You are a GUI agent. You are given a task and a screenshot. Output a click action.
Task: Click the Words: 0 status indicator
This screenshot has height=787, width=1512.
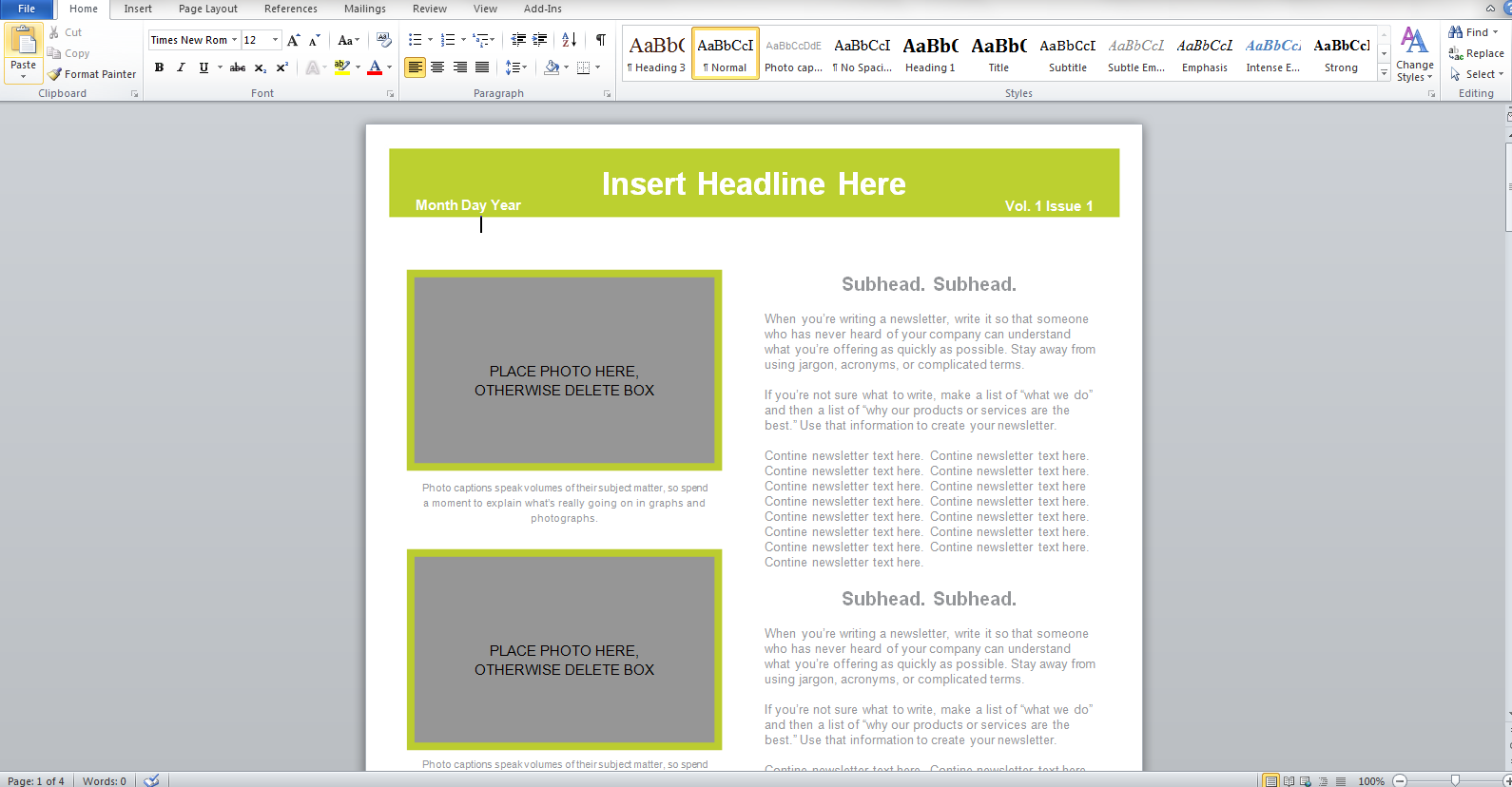coord(105,781)
